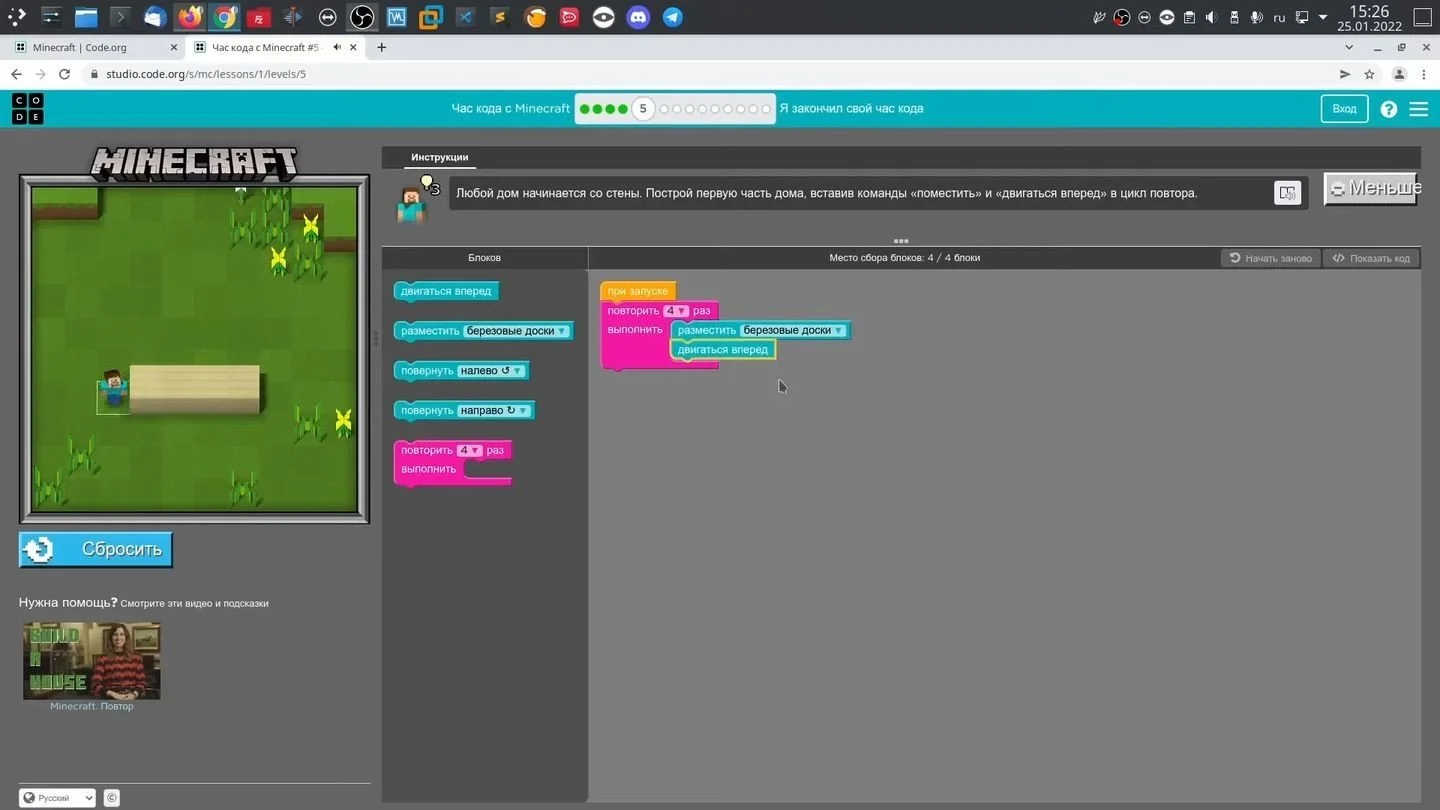This screenshot has height=810, width=1440.
Task: Click the microphone icon in system tray
Action: 1256,17
